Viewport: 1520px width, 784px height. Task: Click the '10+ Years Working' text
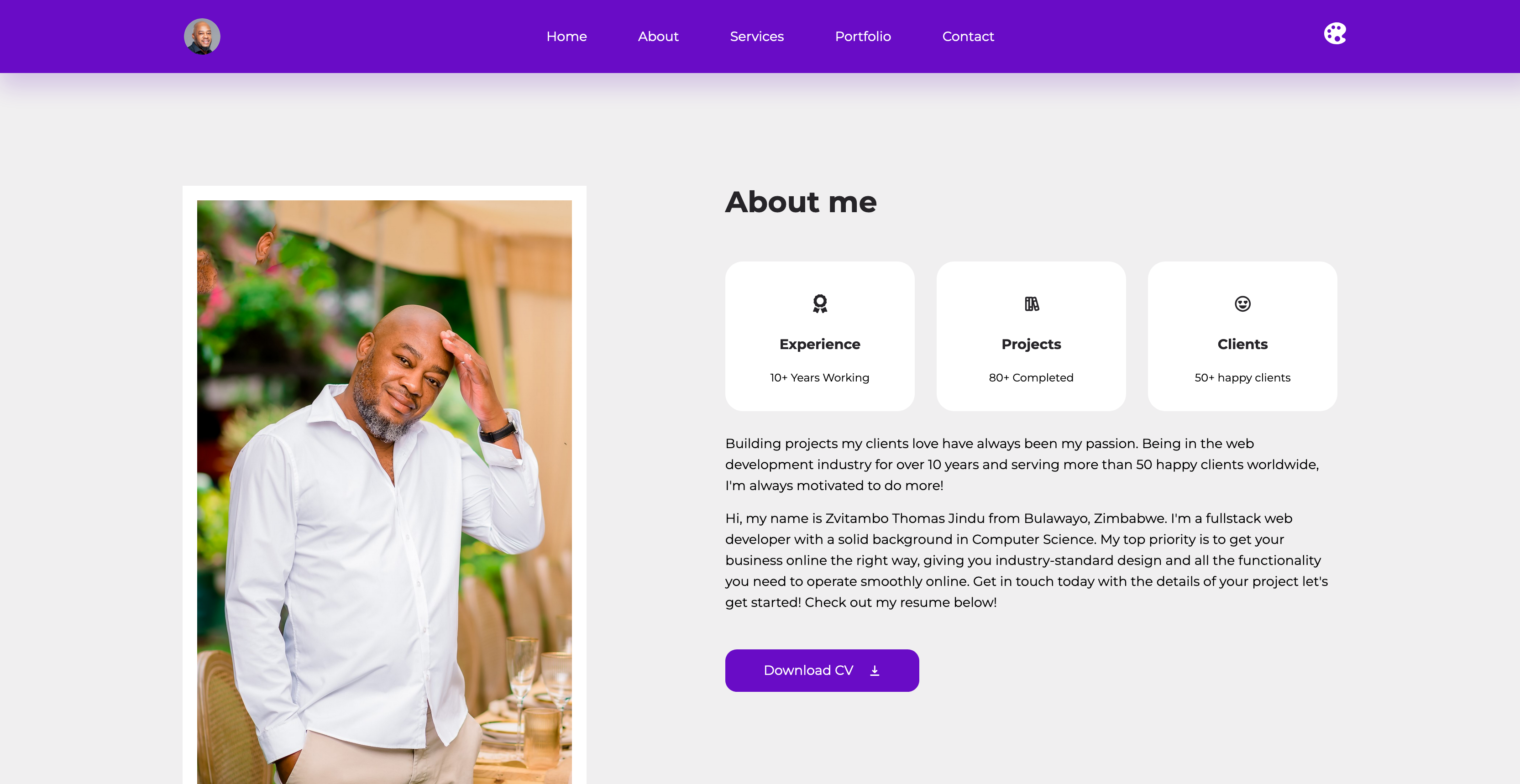point(819,377)
